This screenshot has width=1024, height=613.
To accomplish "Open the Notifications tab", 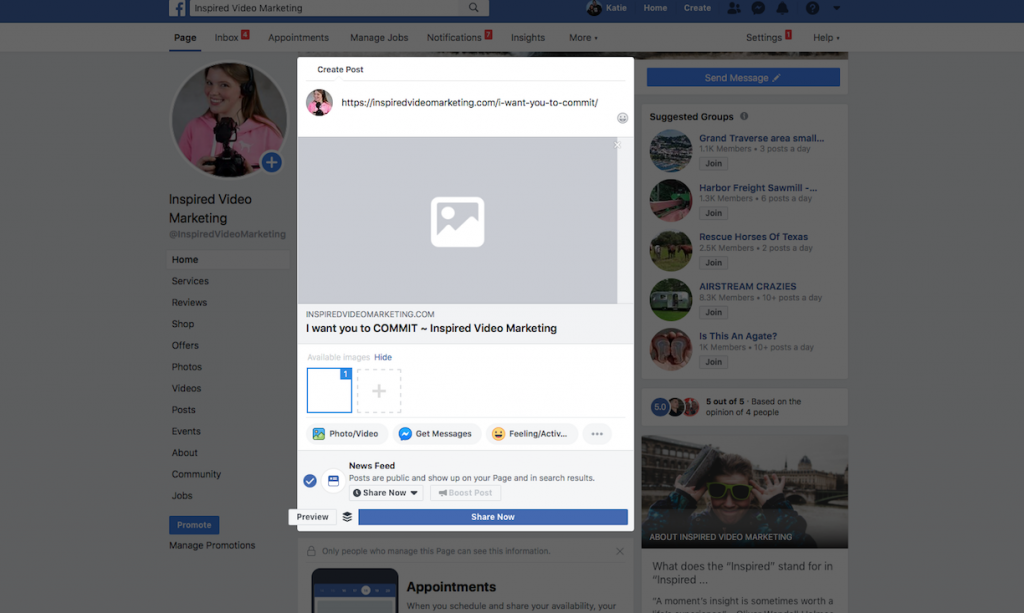I will (455, 38).
